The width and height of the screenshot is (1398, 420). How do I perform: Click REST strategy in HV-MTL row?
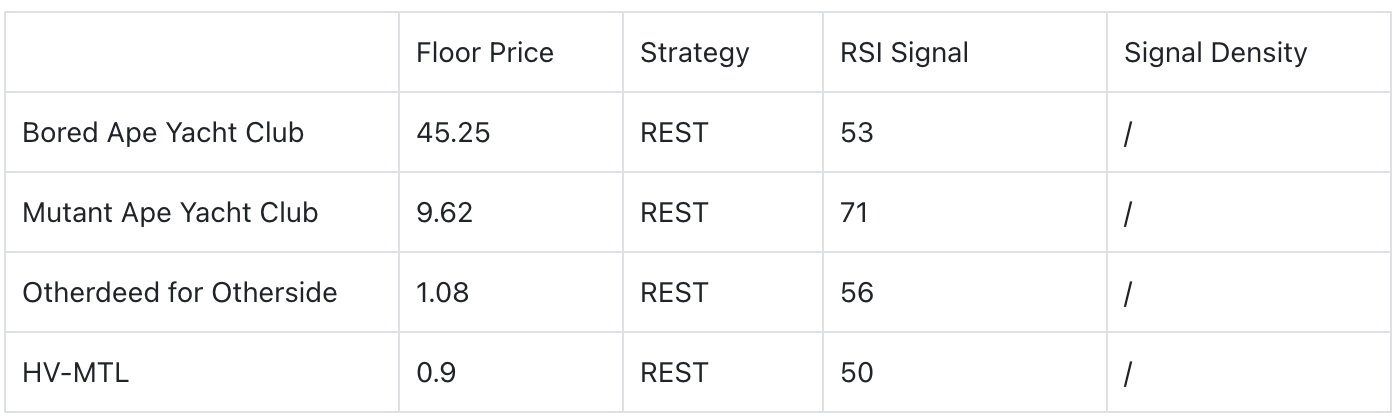click(x=673, y=372)
